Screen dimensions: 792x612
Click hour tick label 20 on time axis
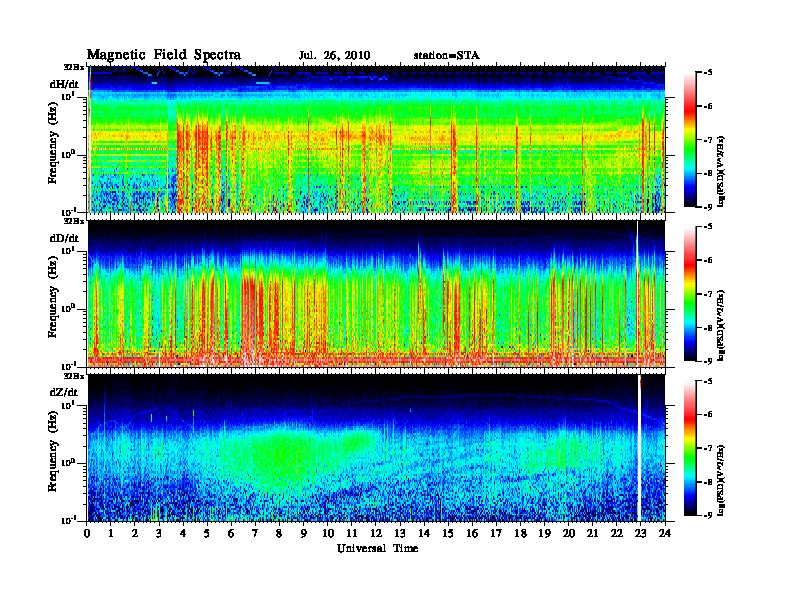tap(569, 534)
